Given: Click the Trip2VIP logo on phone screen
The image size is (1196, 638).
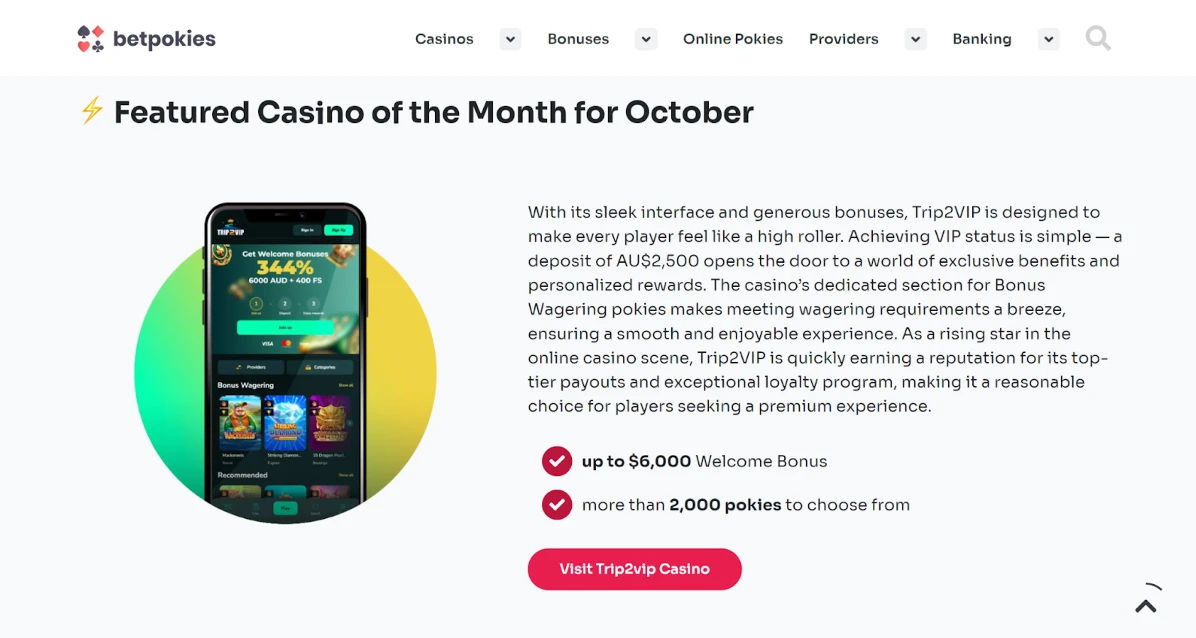Looking at the screenshot, I should click(x=230, y=230).
